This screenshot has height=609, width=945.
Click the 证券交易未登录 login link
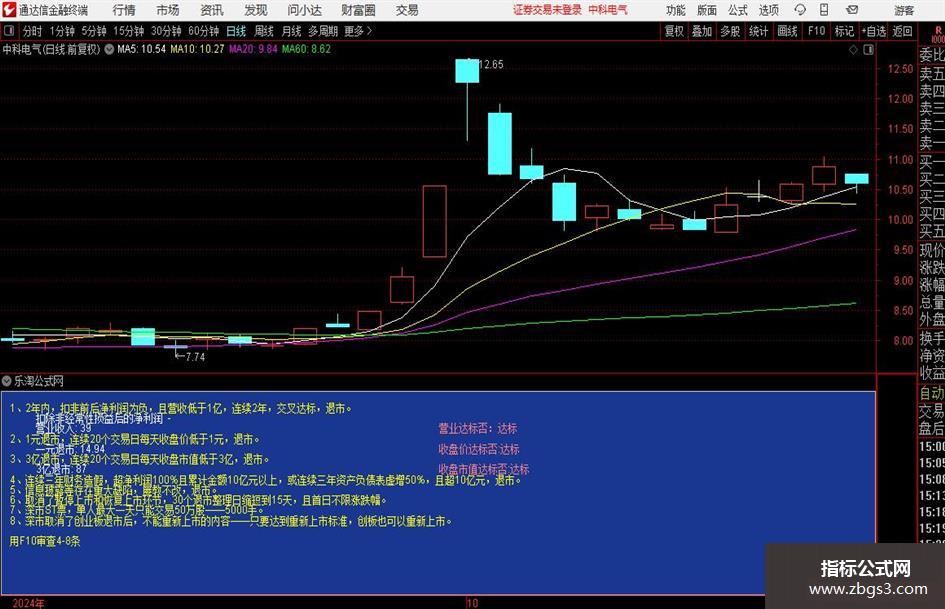(547, 10)
